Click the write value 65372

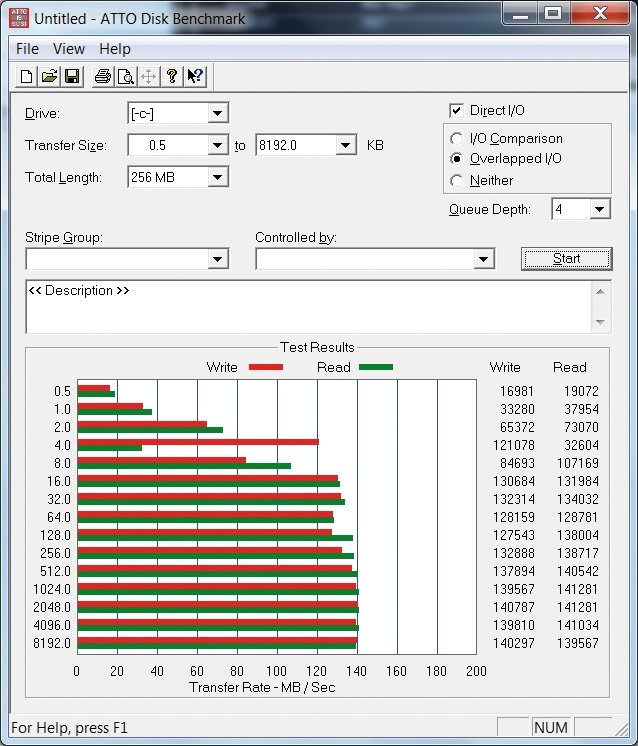point(517,427)
